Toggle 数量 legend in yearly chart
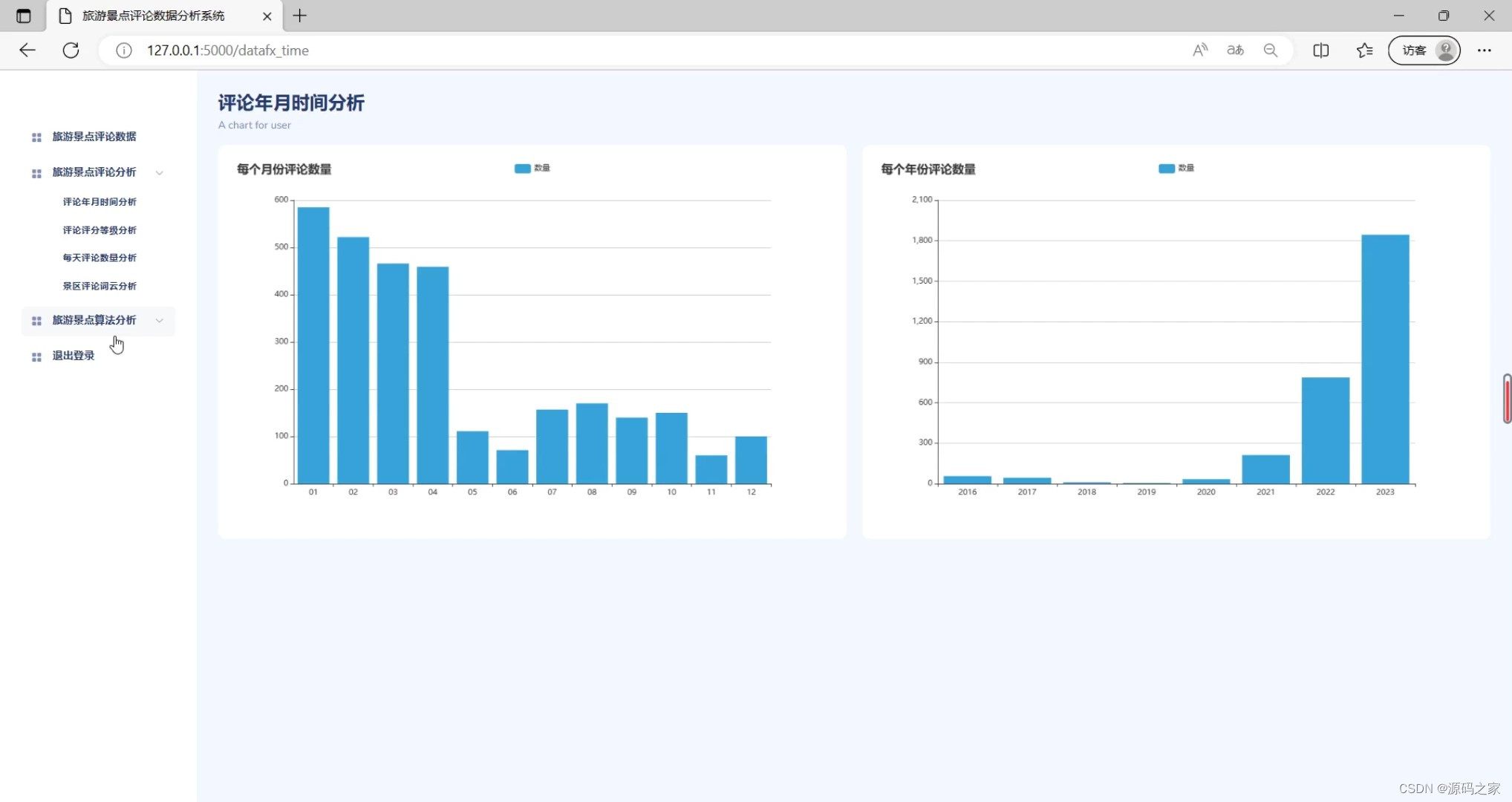 click(x=1176, y=169)
